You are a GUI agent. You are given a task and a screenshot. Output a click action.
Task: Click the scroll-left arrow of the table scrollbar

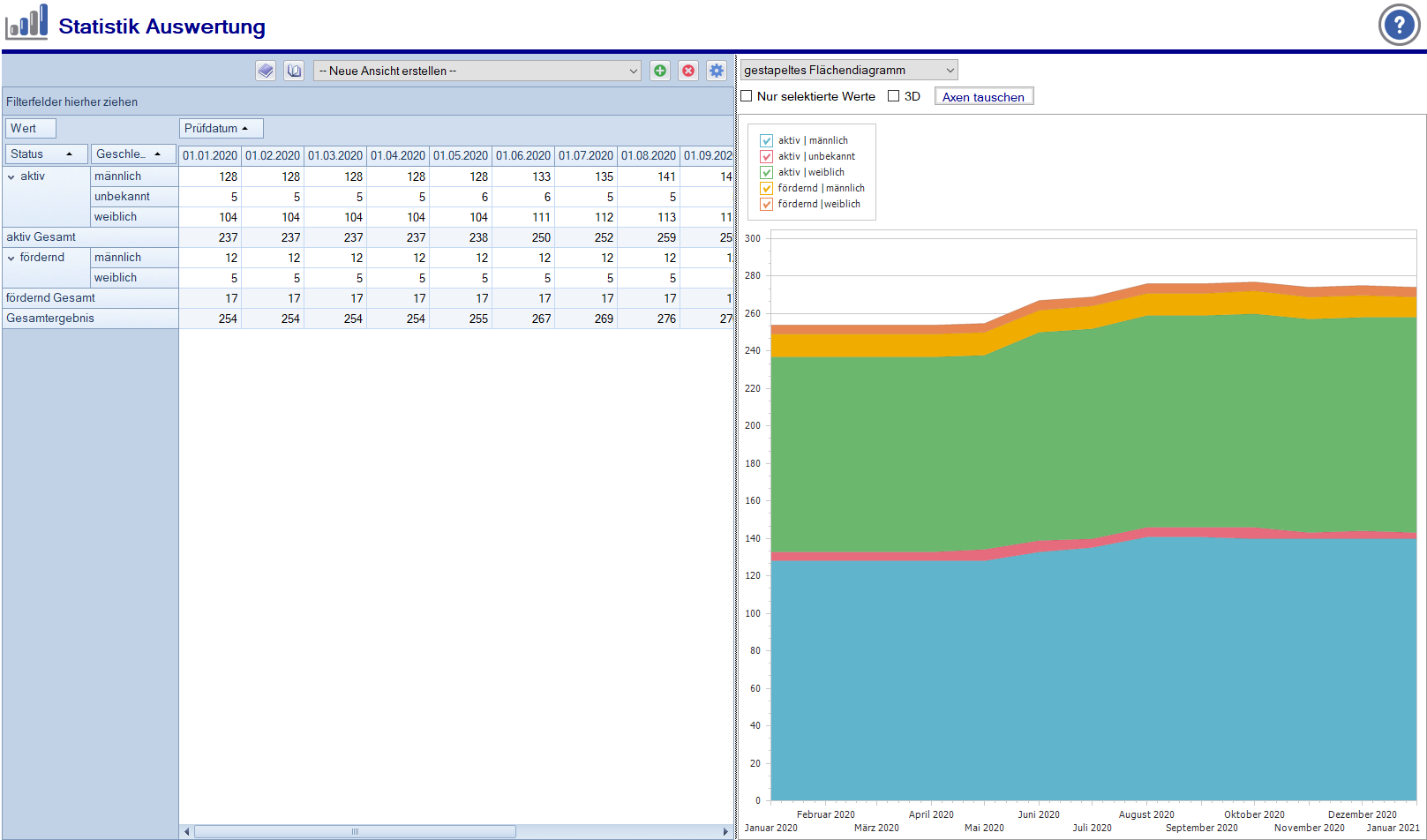click(186, 832)
